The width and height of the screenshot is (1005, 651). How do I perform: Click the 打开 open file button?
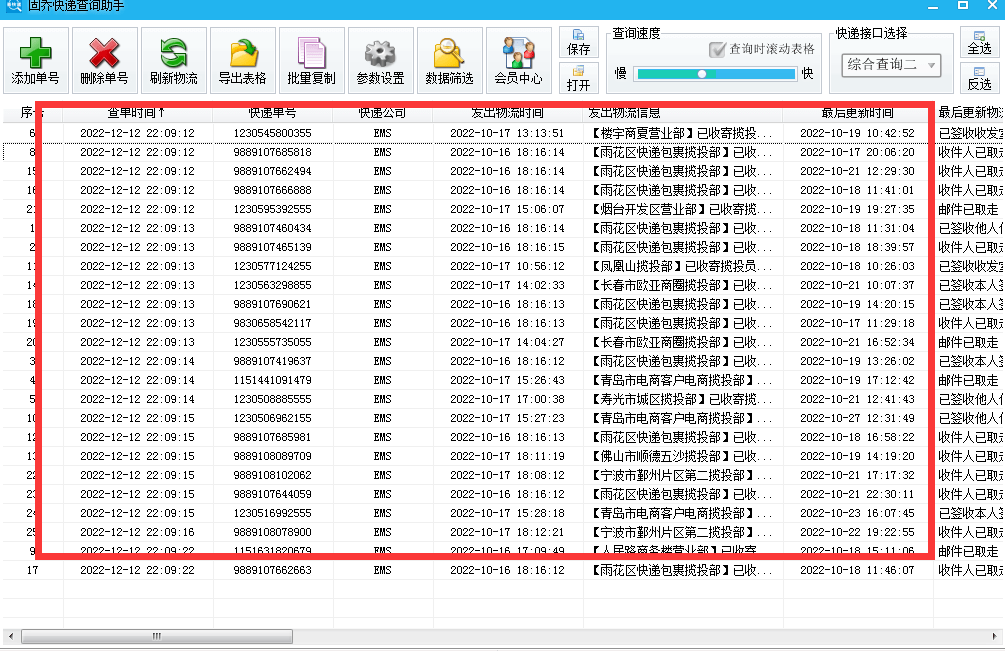click(578, 78)
